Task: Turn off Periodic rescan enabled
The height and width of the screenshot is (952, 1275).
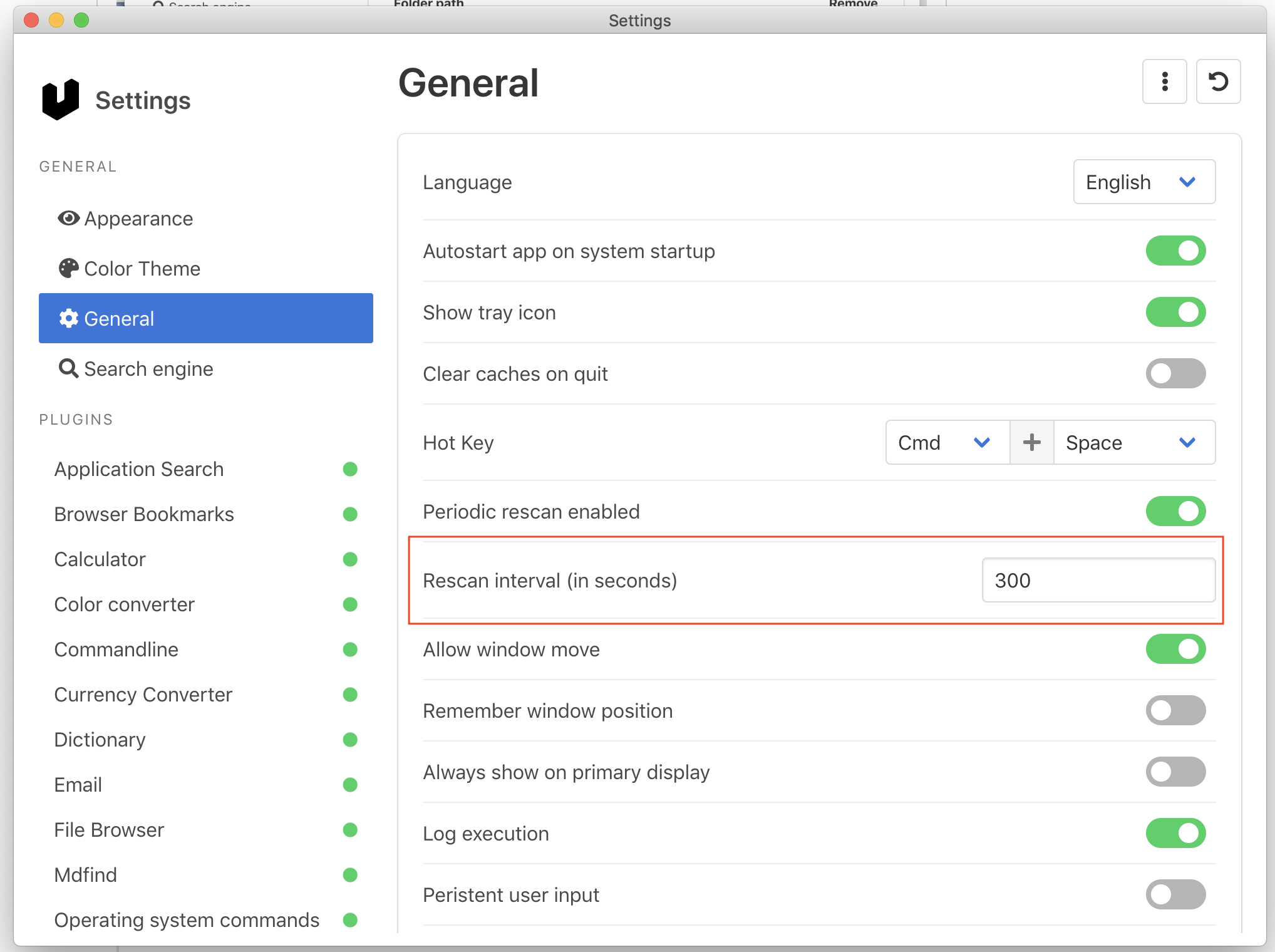Action: 1175,511
